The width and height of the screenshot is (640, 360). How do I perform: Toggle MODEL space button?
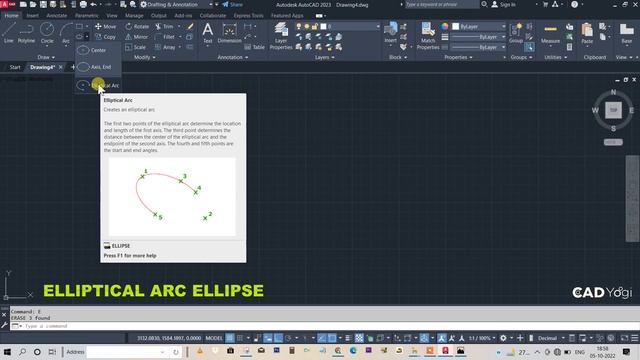214,338
